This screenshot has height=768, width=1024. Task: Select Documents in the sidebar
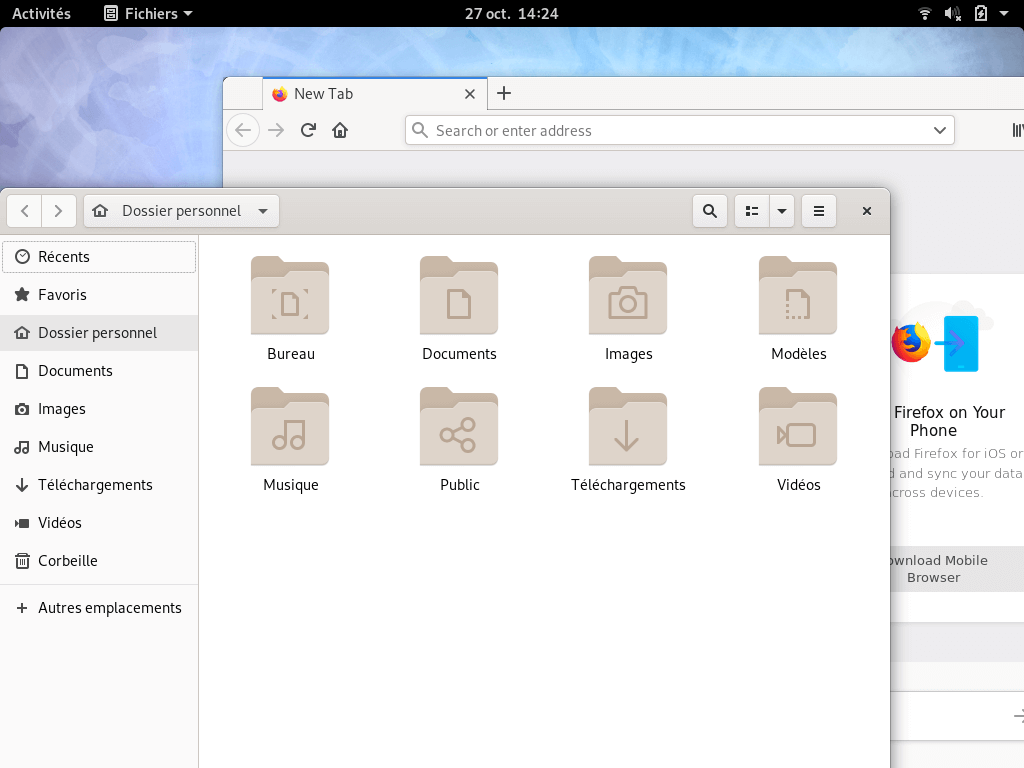coord(99,371)
